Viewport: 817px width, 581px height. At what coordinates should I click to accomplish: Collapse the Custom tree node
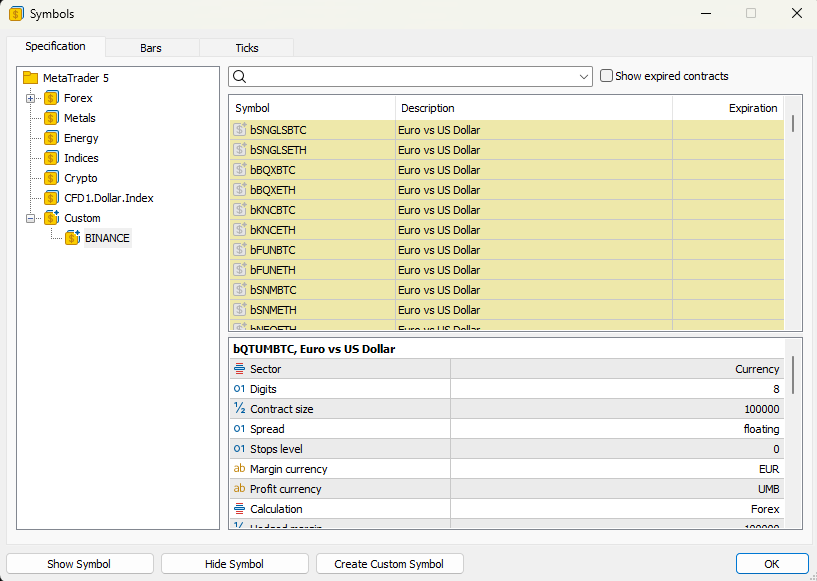click(x=31, y=218)
